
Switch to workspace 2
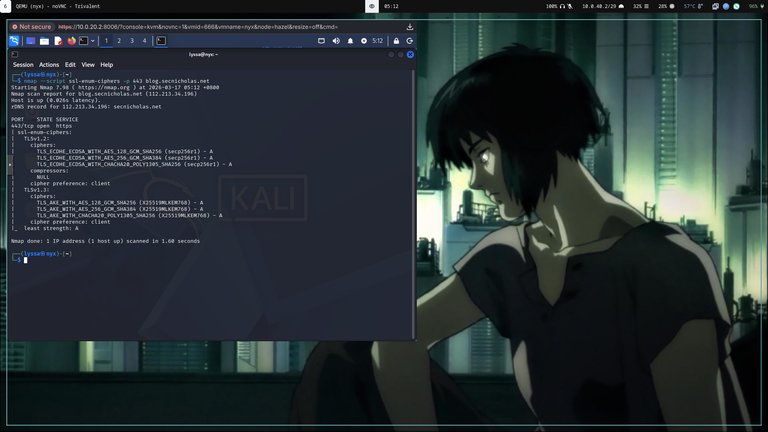coord(119,41)
